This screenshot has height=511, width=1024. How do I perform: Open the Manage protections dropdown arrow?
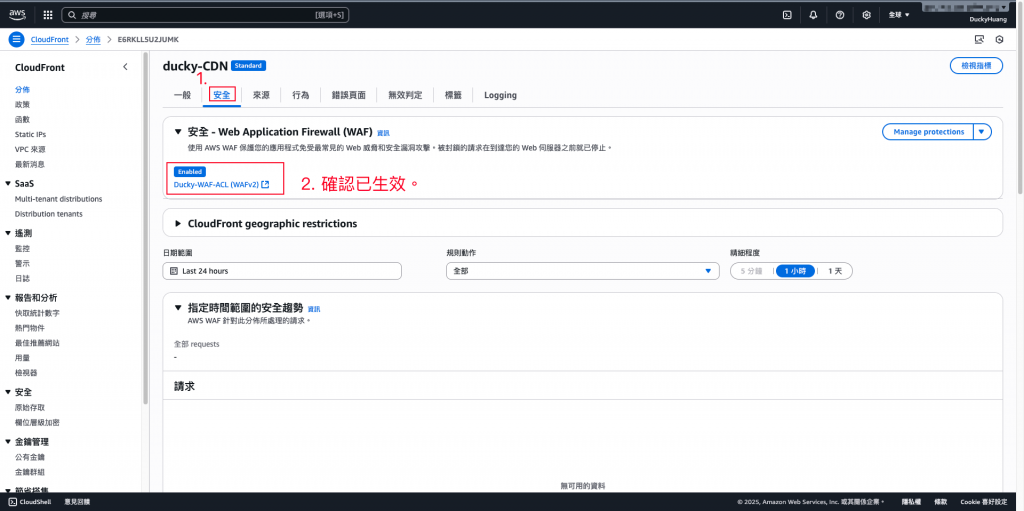pyautogui.click(x=982, y=131)
